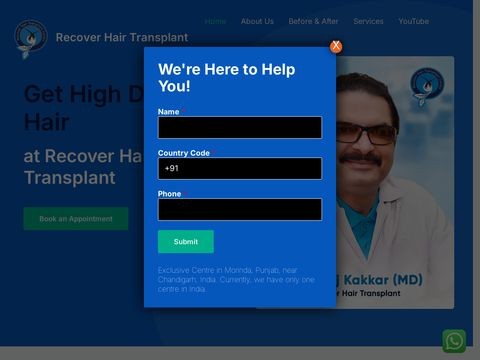Click the Book an Appointment button
The width and height of the screenshot is (480, 360).
click(76, 219)
